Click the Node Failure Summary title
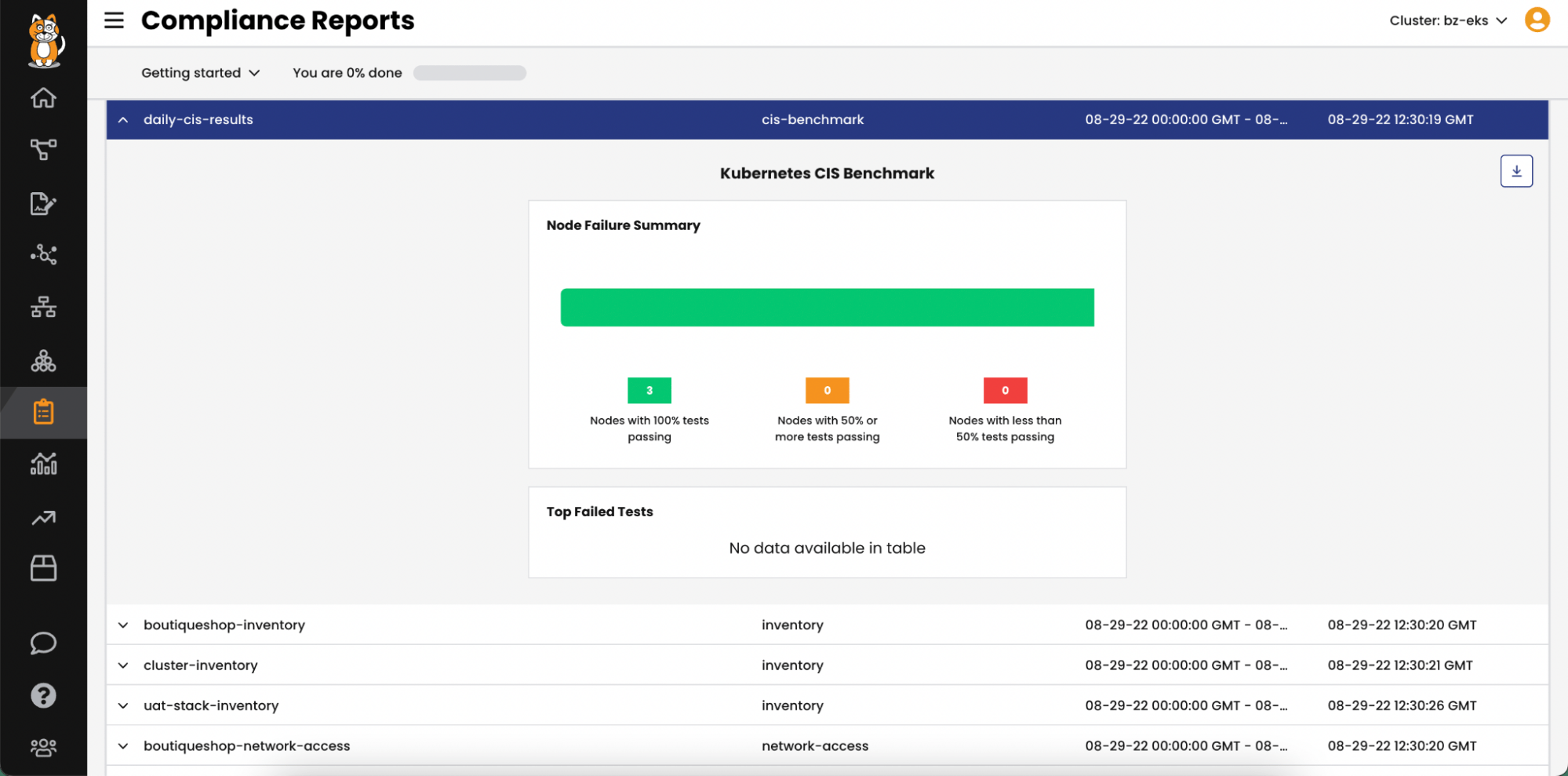The height and width of the screenshot is (776, 1568). [623, 225]
